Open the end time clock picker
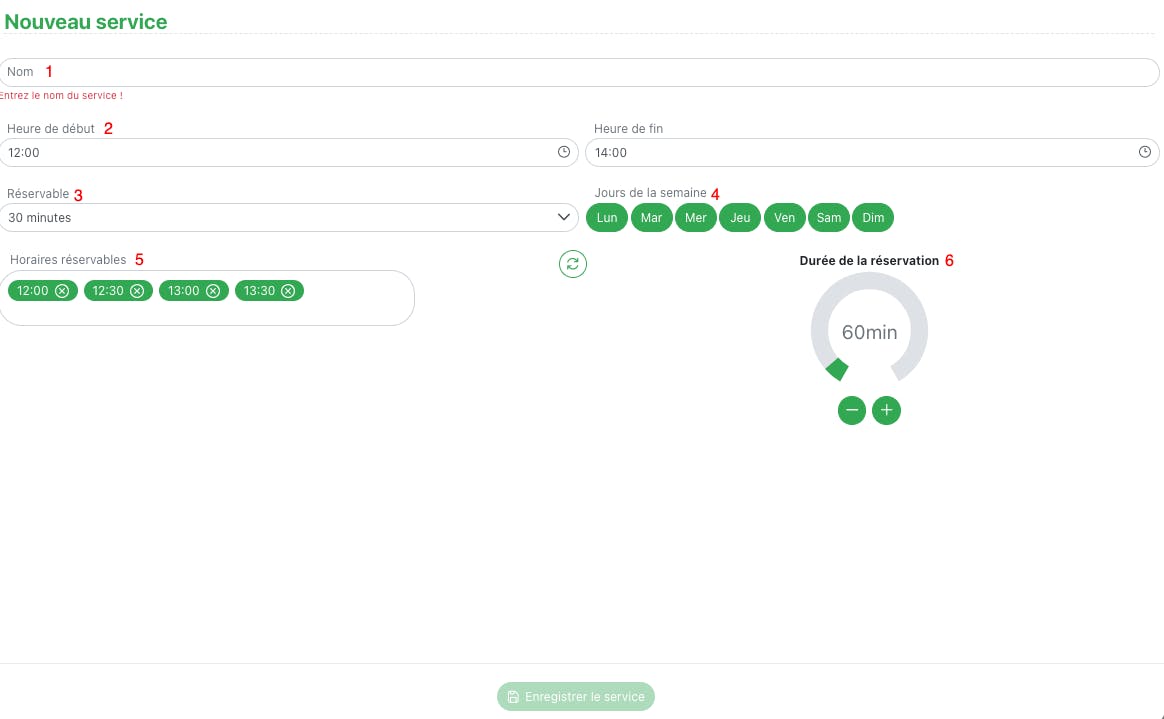This screenshot has height=719, width=1164. 1145,152
